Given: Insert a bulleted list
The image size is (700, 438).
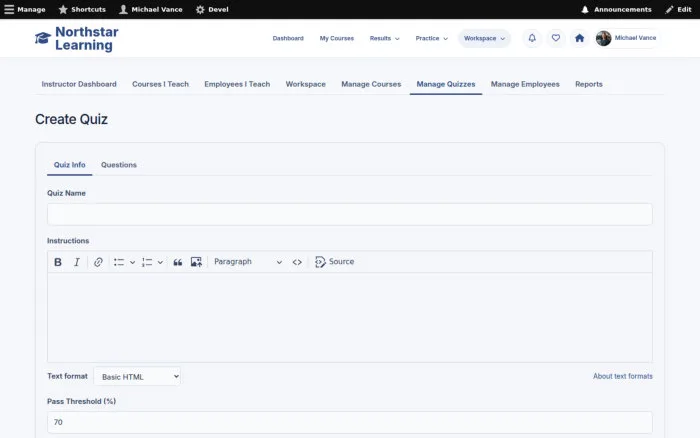Looking at the screenshot, I should tap(119, 262).
